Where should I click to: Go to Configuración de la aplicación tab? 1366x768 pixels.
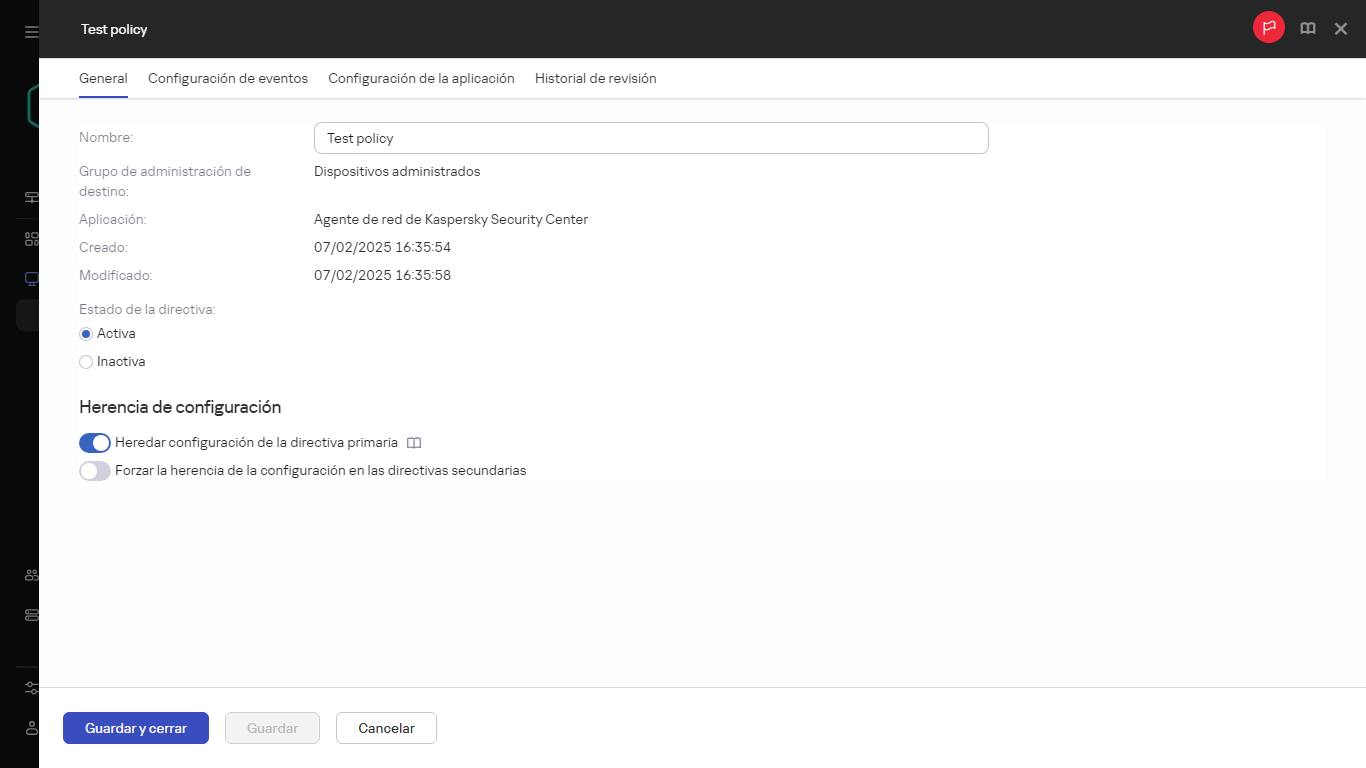pyautogui.click(x=421, y=78)
